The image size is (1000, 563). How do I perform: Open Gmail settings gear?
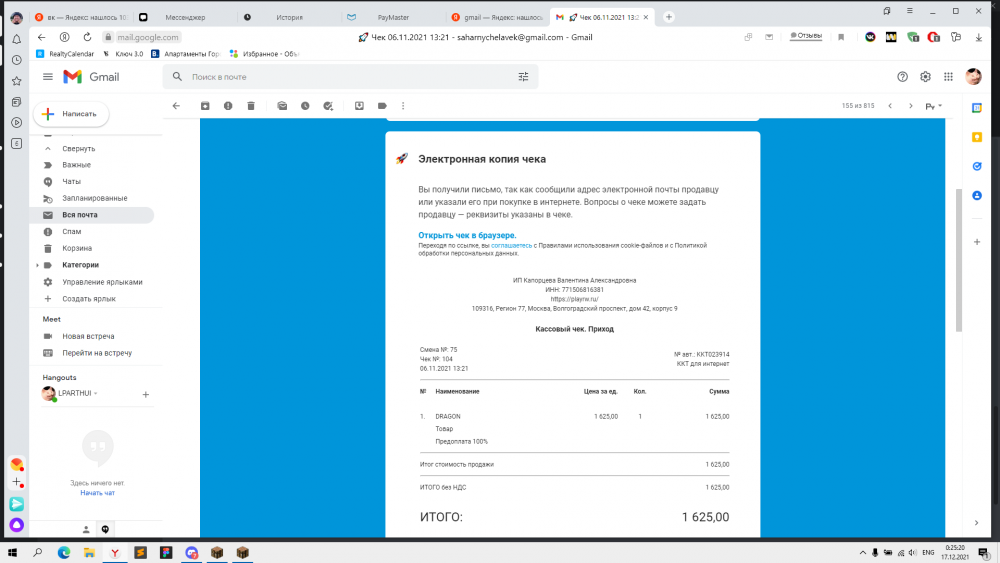(x=925, y=77)
